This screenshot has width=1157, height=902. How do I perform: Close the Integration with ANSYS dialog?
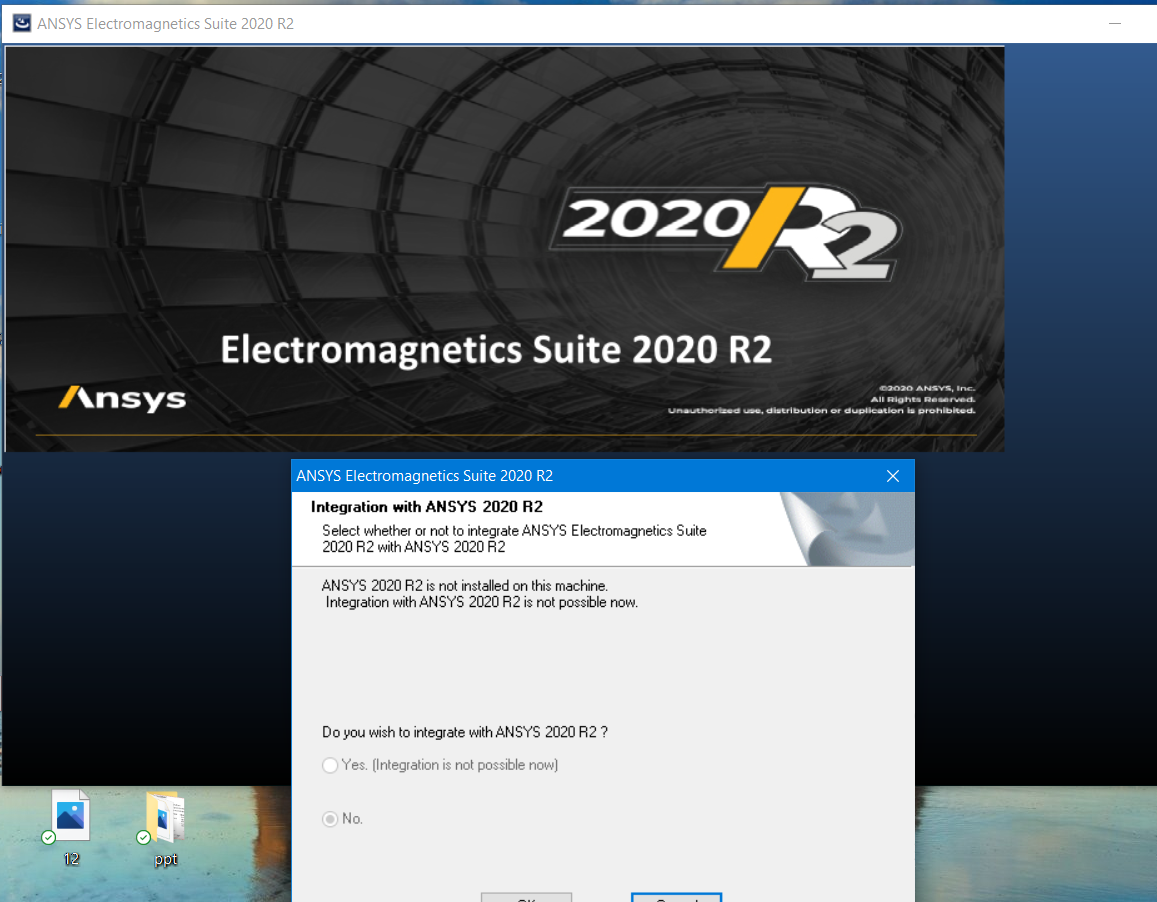point(893,476)
